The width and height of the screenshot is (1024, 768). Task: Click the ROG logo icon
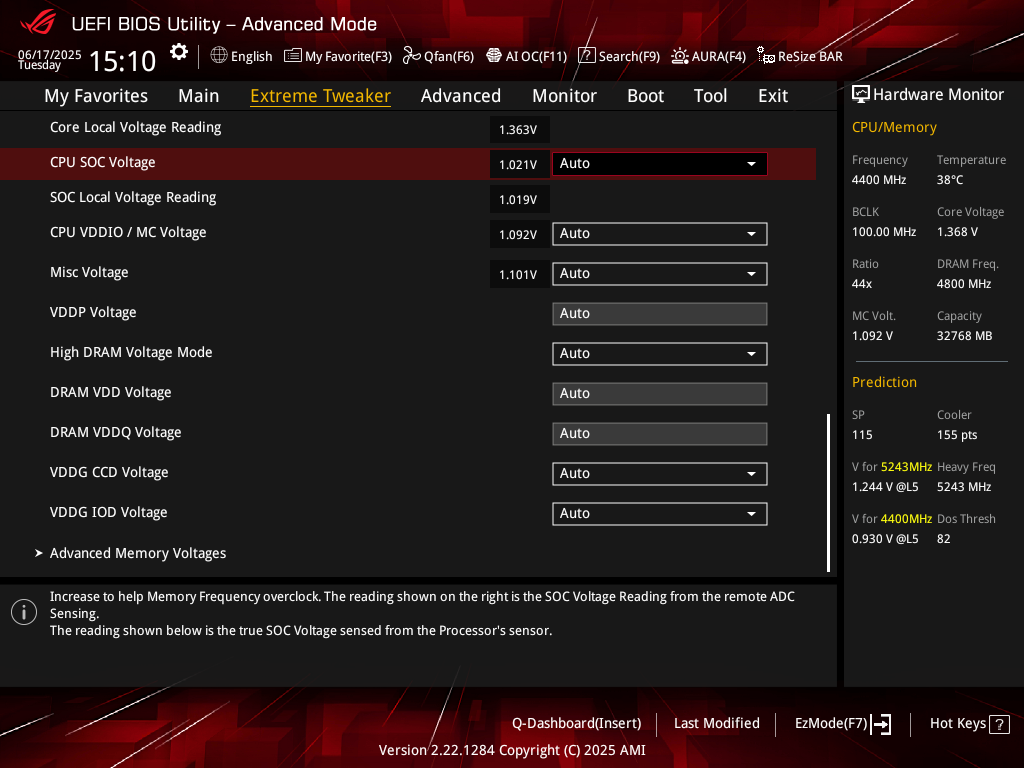pyautogui.click(x=38, y=23)
